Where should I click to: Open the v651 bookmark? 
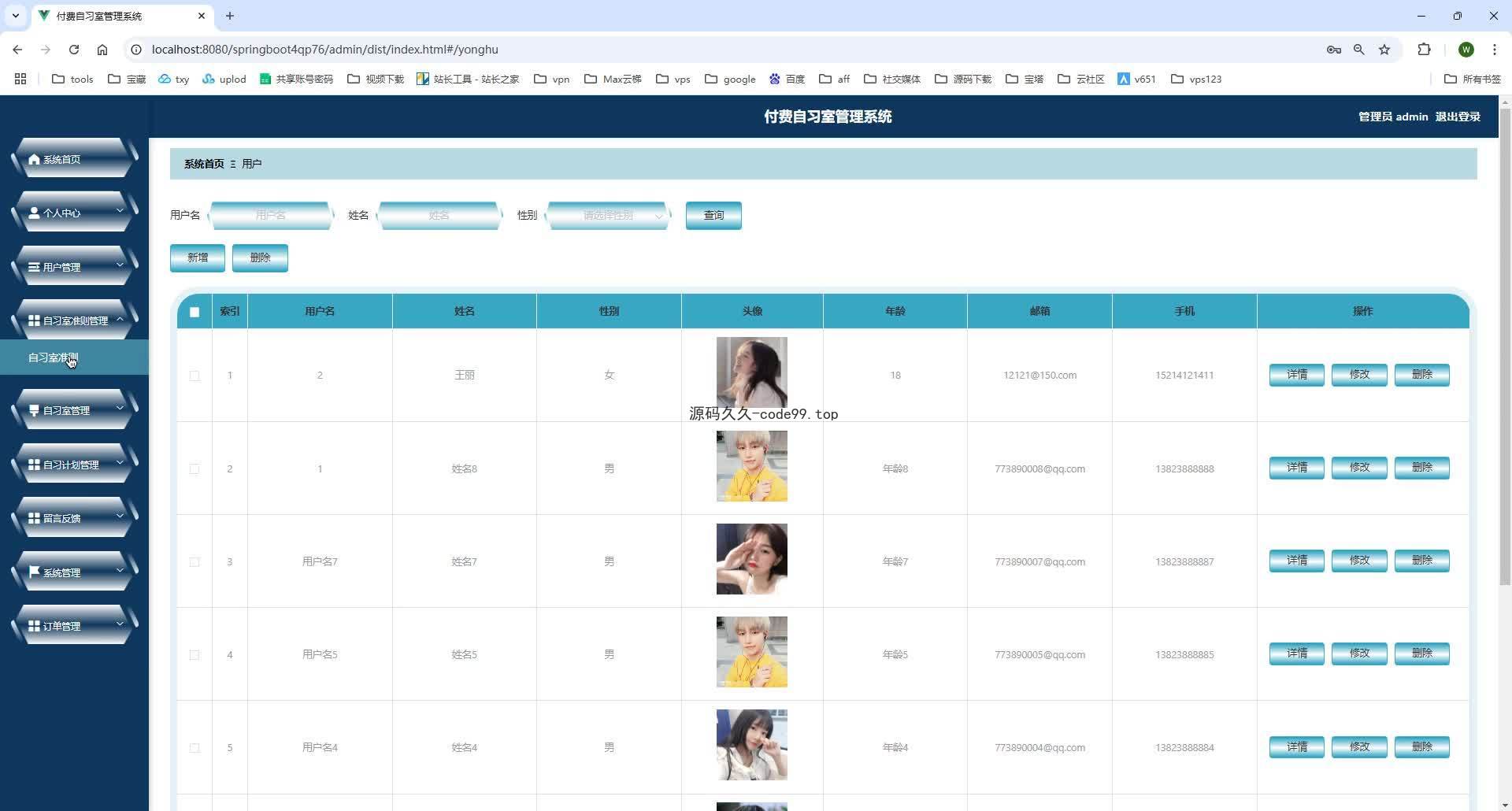click(x=1136, y=79)
